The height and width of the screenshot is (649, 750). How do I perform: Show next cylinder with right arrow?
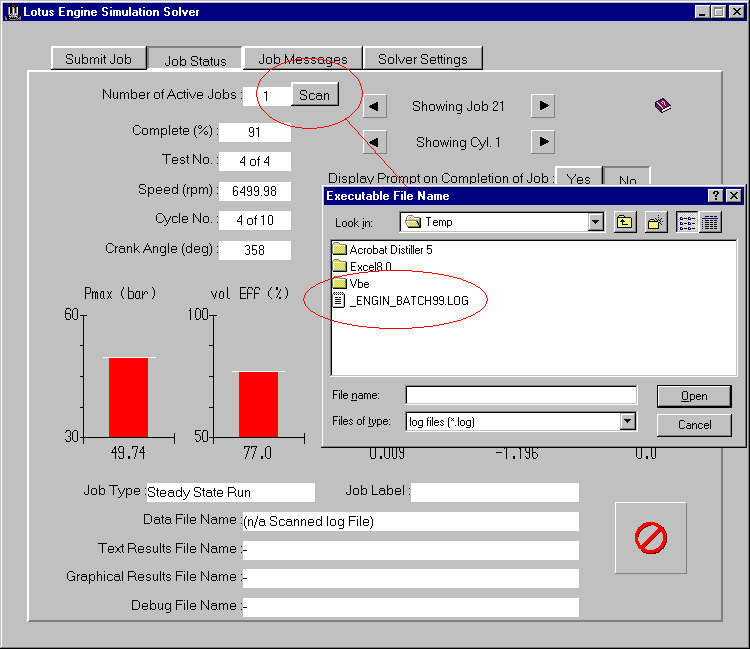tap(543, 142)
